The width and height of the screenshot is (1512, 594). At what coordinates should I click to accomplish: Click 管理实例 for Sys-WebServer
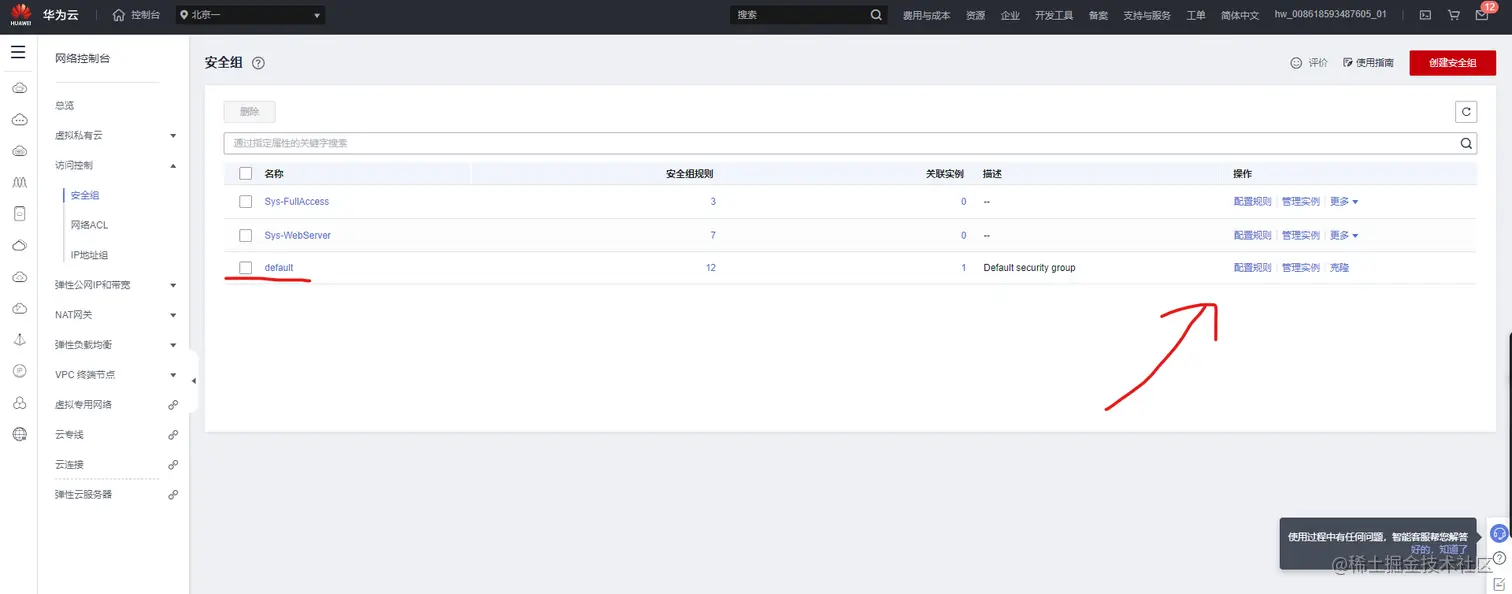point(1300,236)
